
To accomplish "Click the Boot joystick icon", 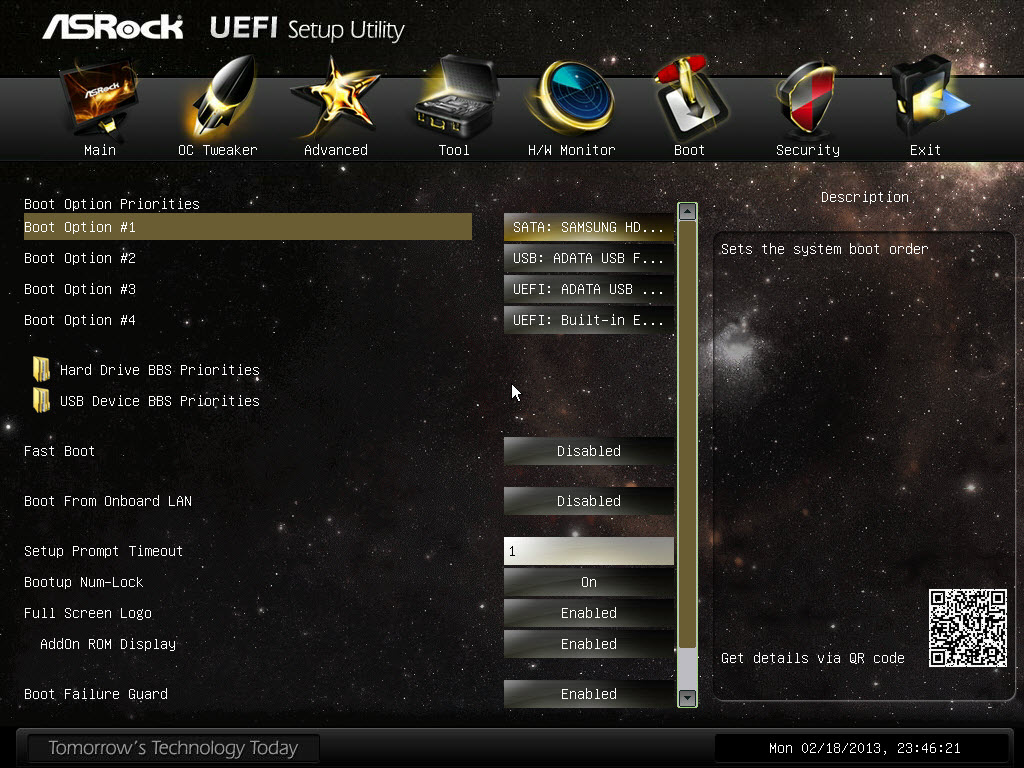I will (691, 98).
